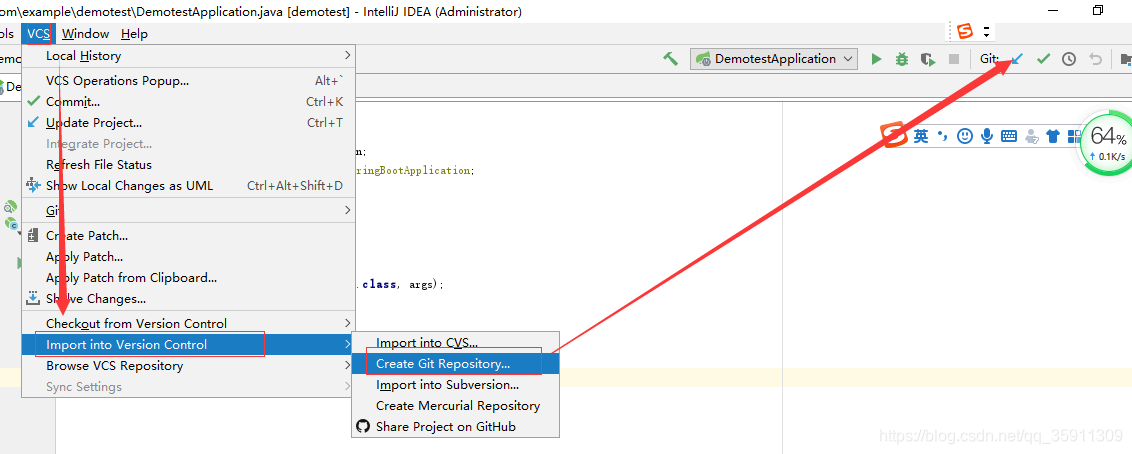This screenshot has width=1132, height=454.
Task: Choose Import into CVS...
Action: pos(456,343)
